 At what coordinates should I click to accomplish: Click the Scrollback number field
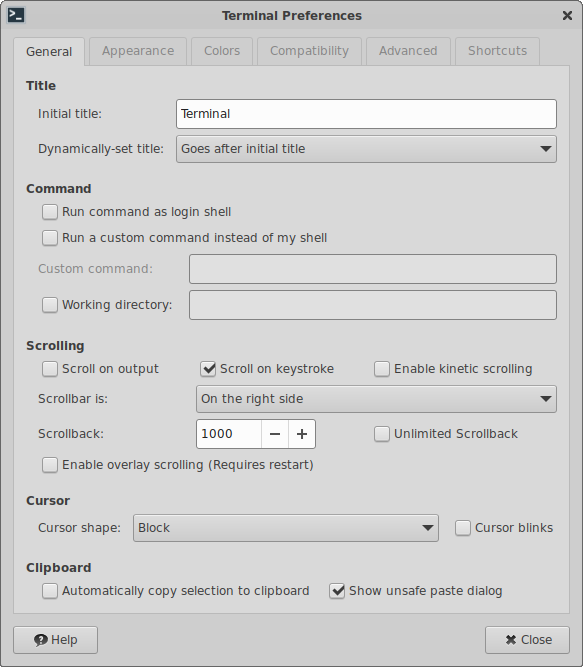(229, 434)
